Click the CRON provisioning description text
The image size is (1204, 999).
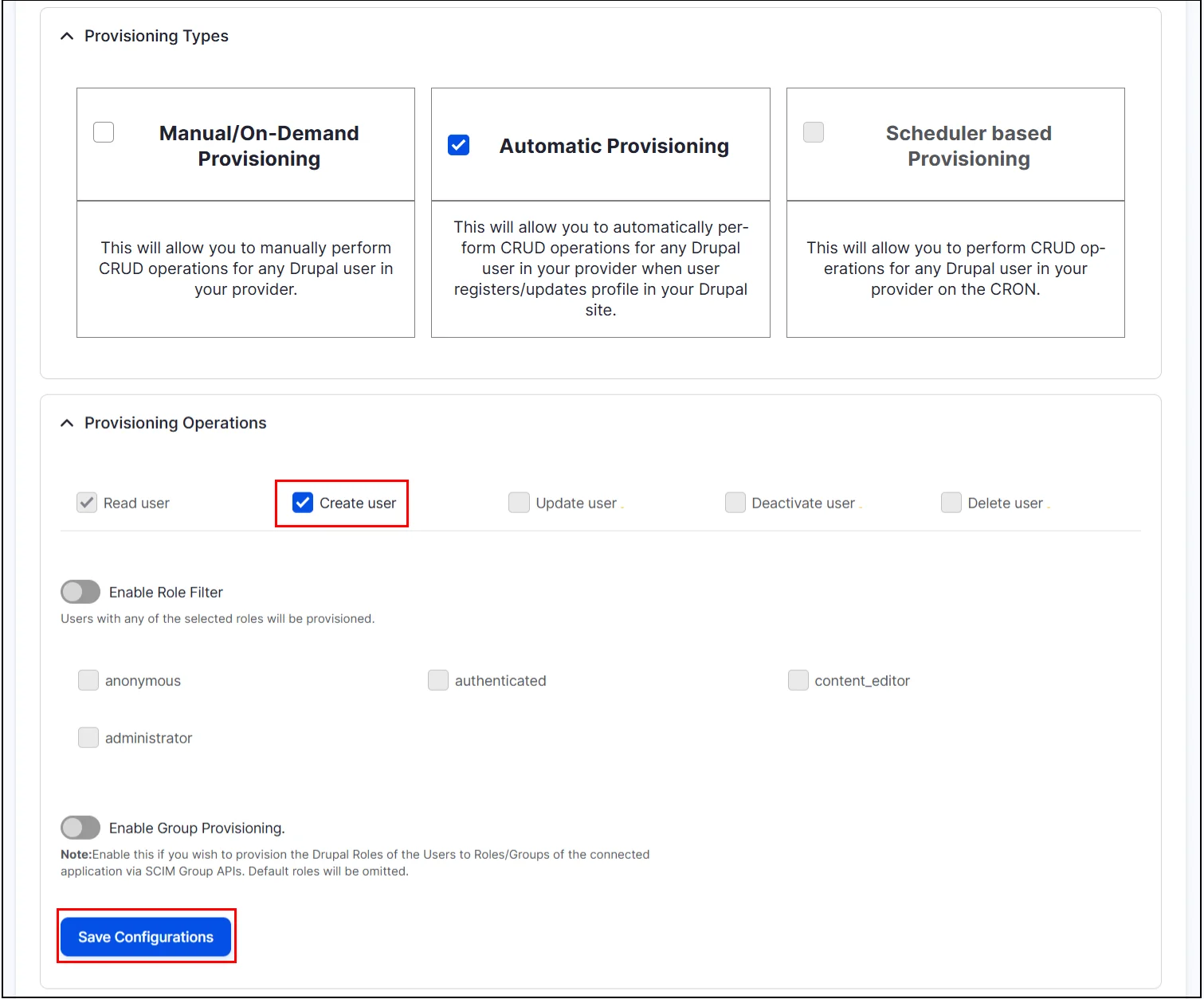(x=955, y=268)
